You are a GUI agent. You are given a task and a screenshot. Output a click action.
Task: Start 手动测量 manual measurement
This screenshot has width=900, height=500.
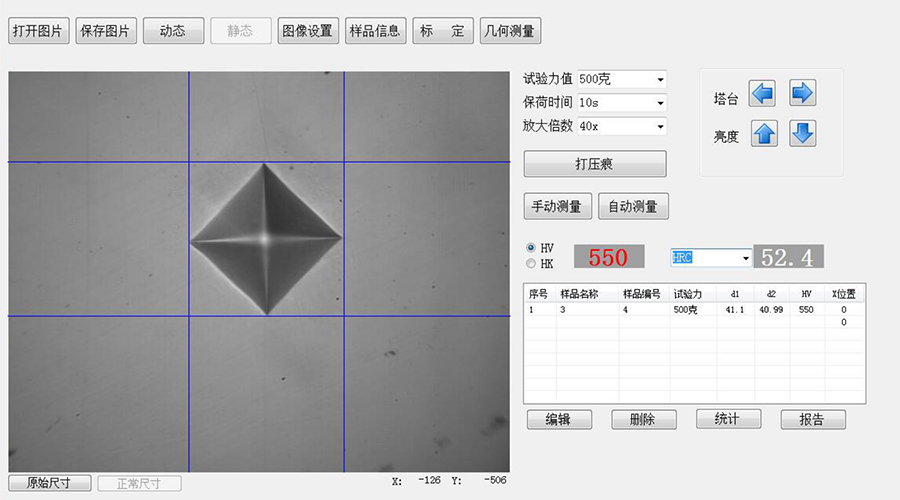point(557,206)
